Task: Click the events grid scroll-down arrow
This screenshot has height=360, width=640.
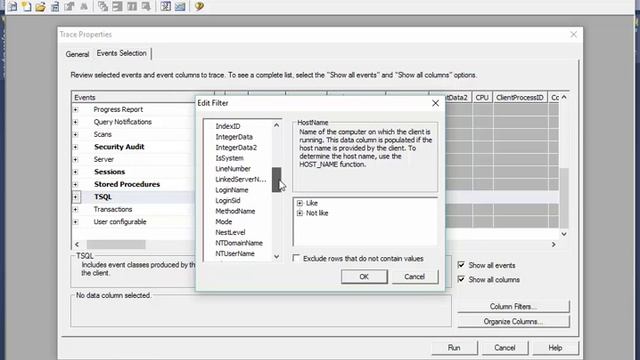Action: (x=564, y=234)
